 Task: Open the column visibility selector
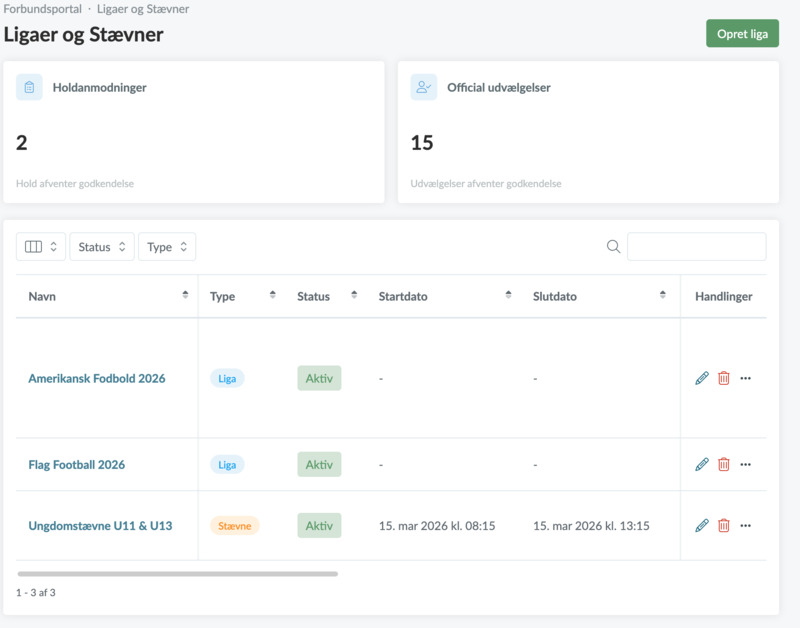[41, 247]
